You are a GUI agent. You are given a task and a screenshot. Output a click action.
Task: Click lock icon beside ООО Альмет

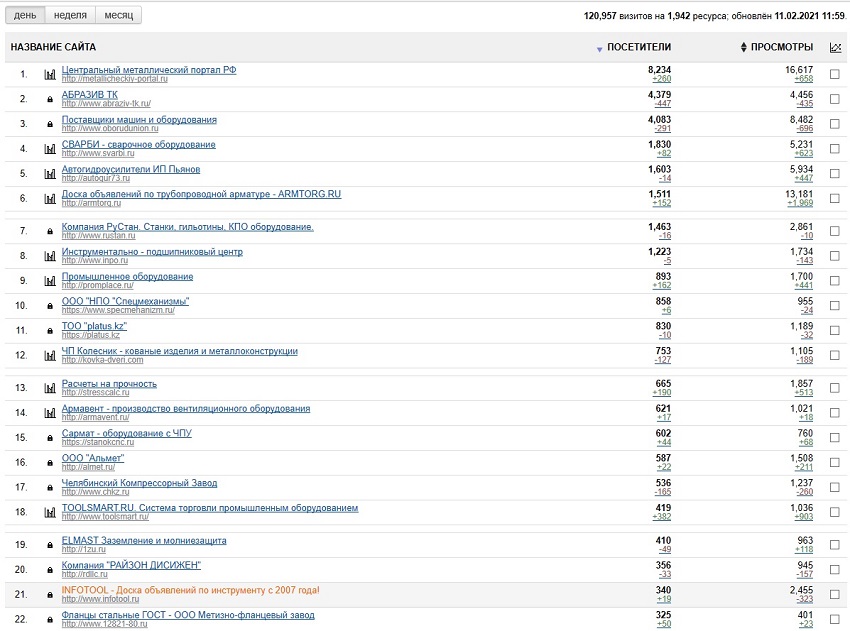click(x=50, y=463)
